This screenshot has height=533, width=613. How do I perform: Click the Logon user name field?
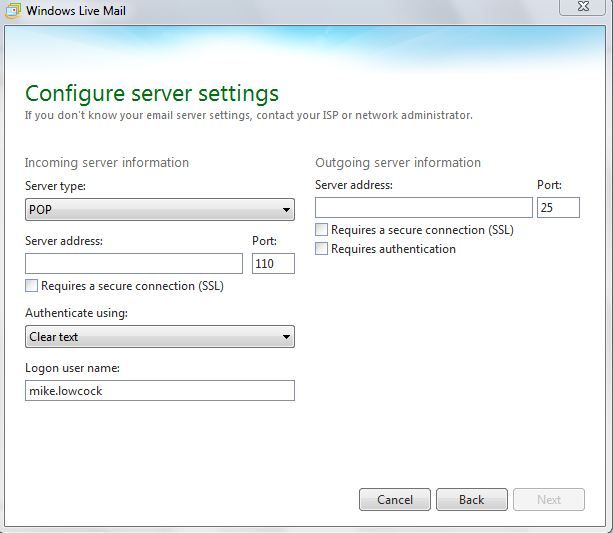[x=160, y=391]
